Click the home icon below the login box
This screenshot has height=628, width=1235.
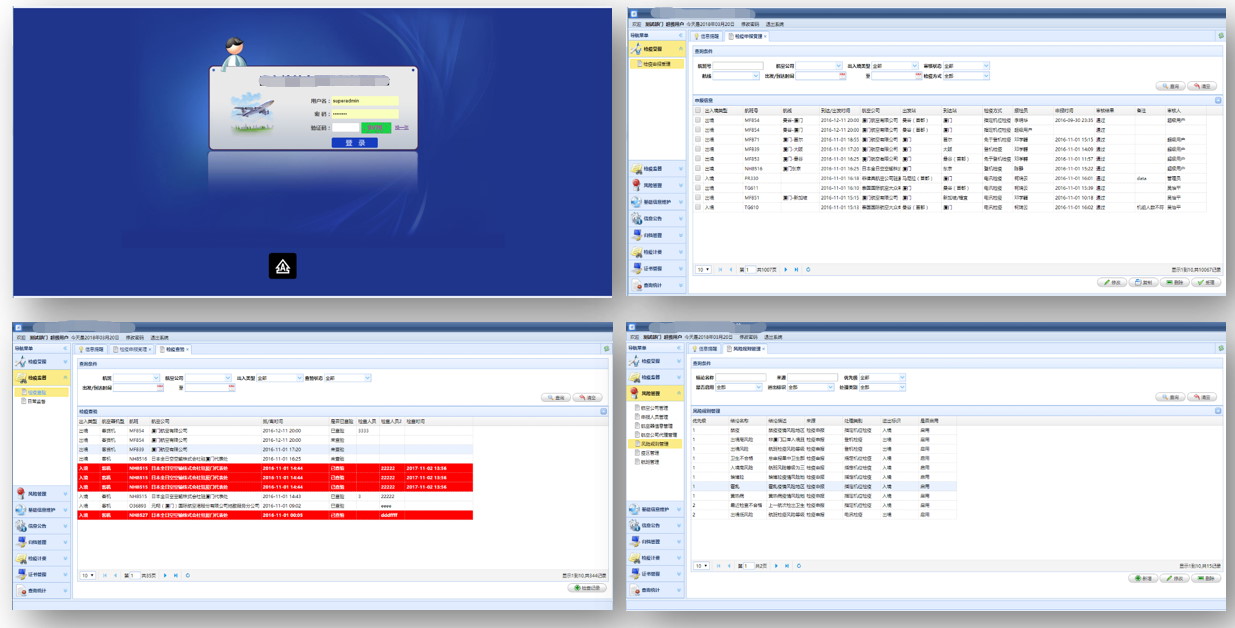(283, 266)
